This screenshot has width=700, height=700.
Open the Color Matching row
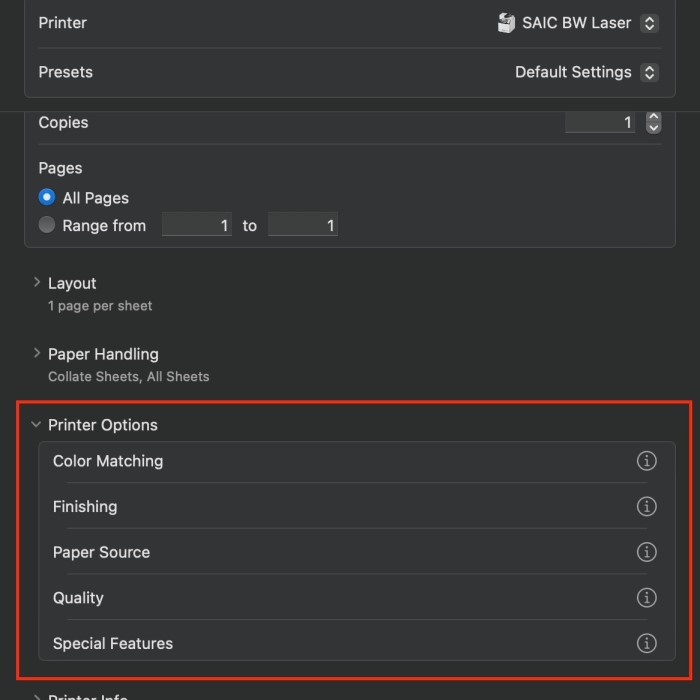(x=357, y=461)
